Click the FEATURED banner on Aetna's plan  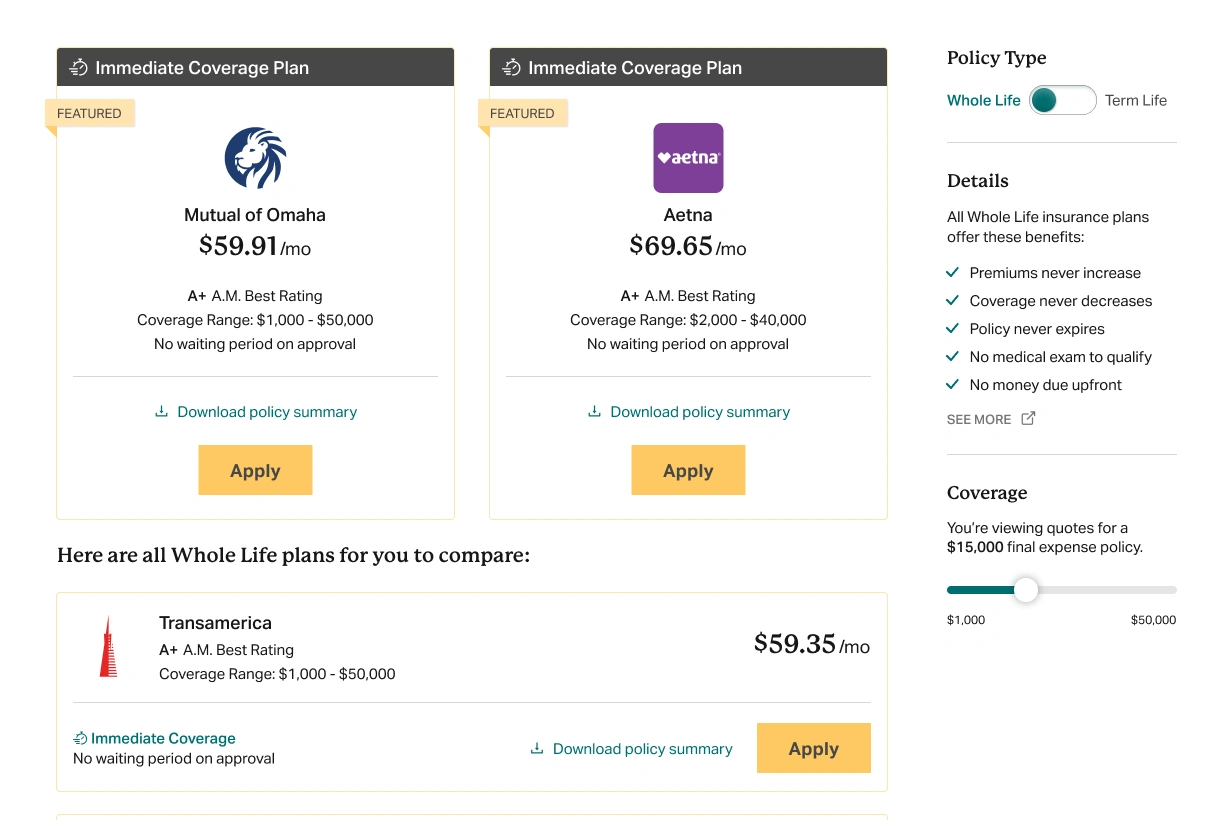coord(522,113)
